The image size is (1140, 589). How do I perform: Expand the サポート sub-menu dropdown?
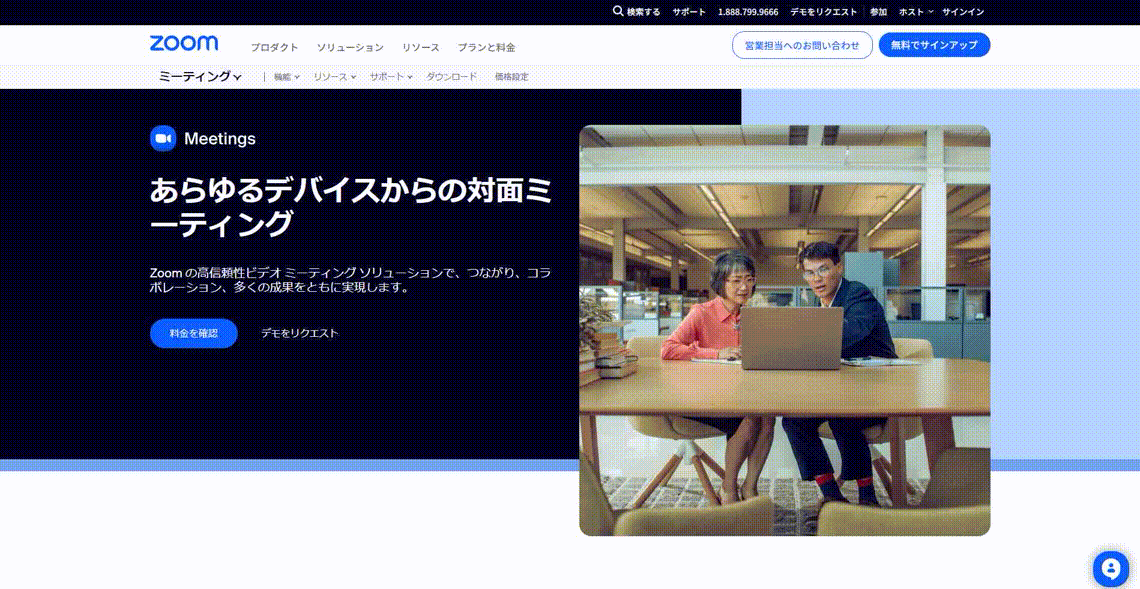(x=390, y=76)
